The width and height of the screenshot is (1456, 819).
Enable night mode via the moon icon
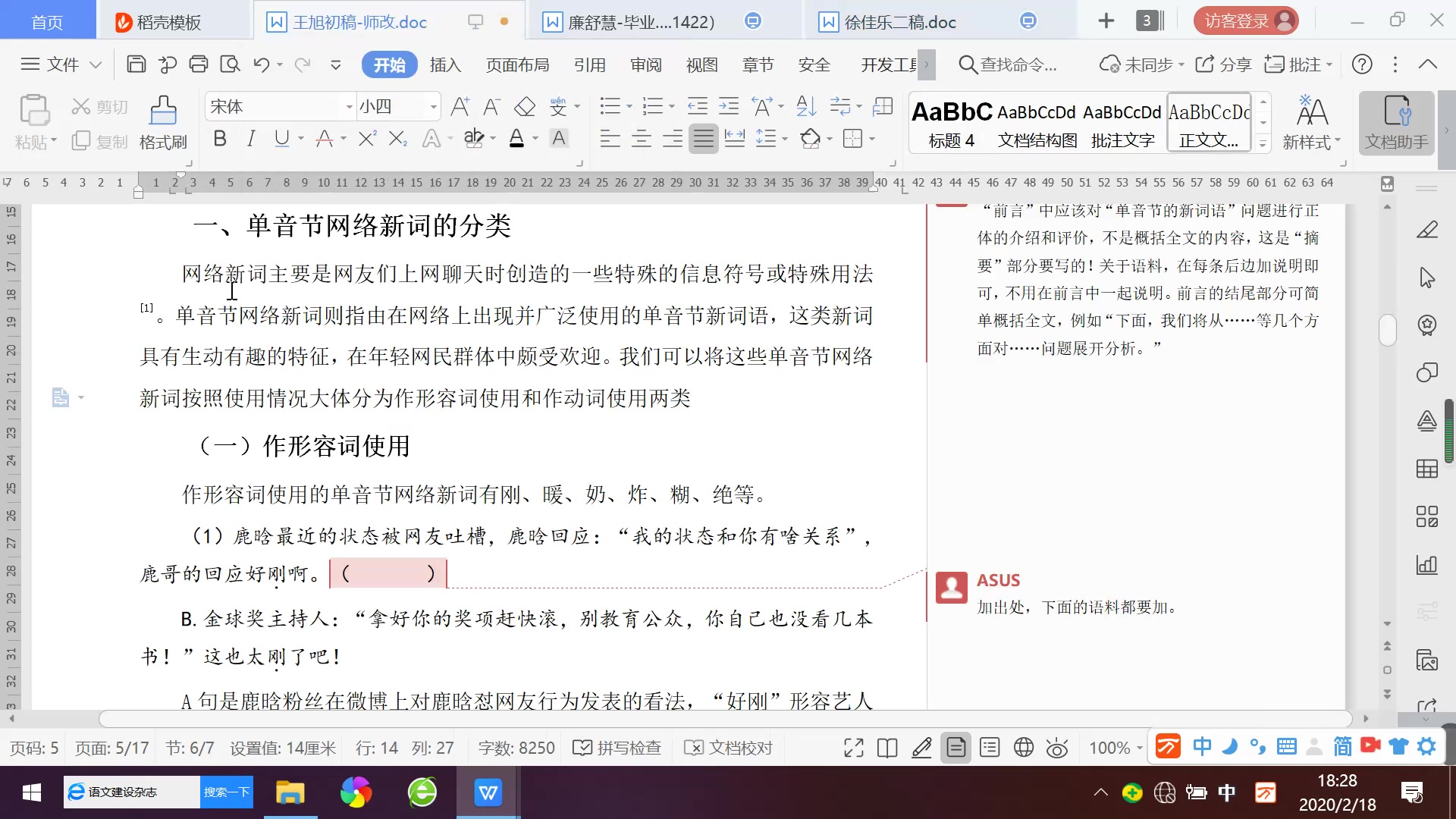coord(1230,748)
